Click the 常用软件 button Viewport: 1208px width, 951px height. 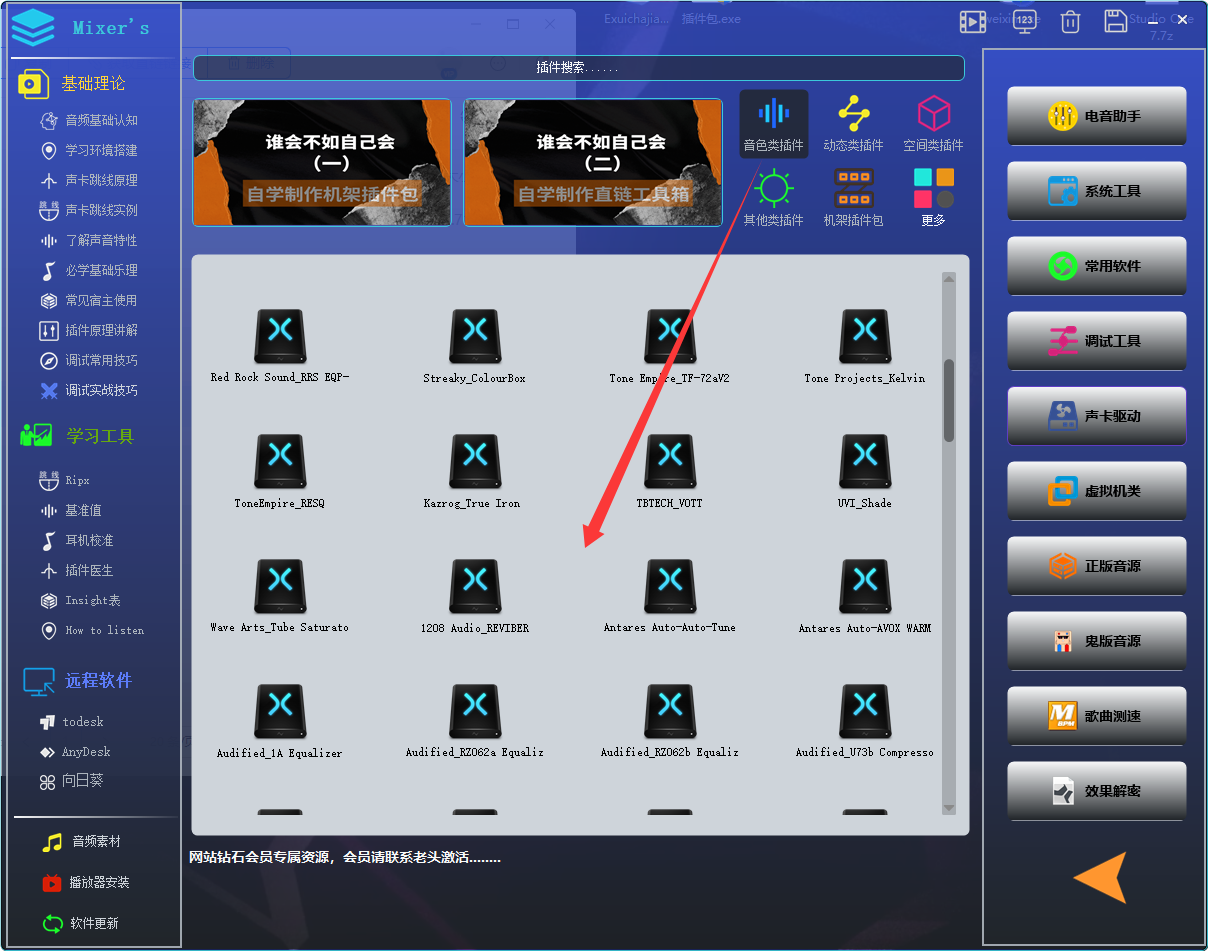click(x=1097, y=266)
